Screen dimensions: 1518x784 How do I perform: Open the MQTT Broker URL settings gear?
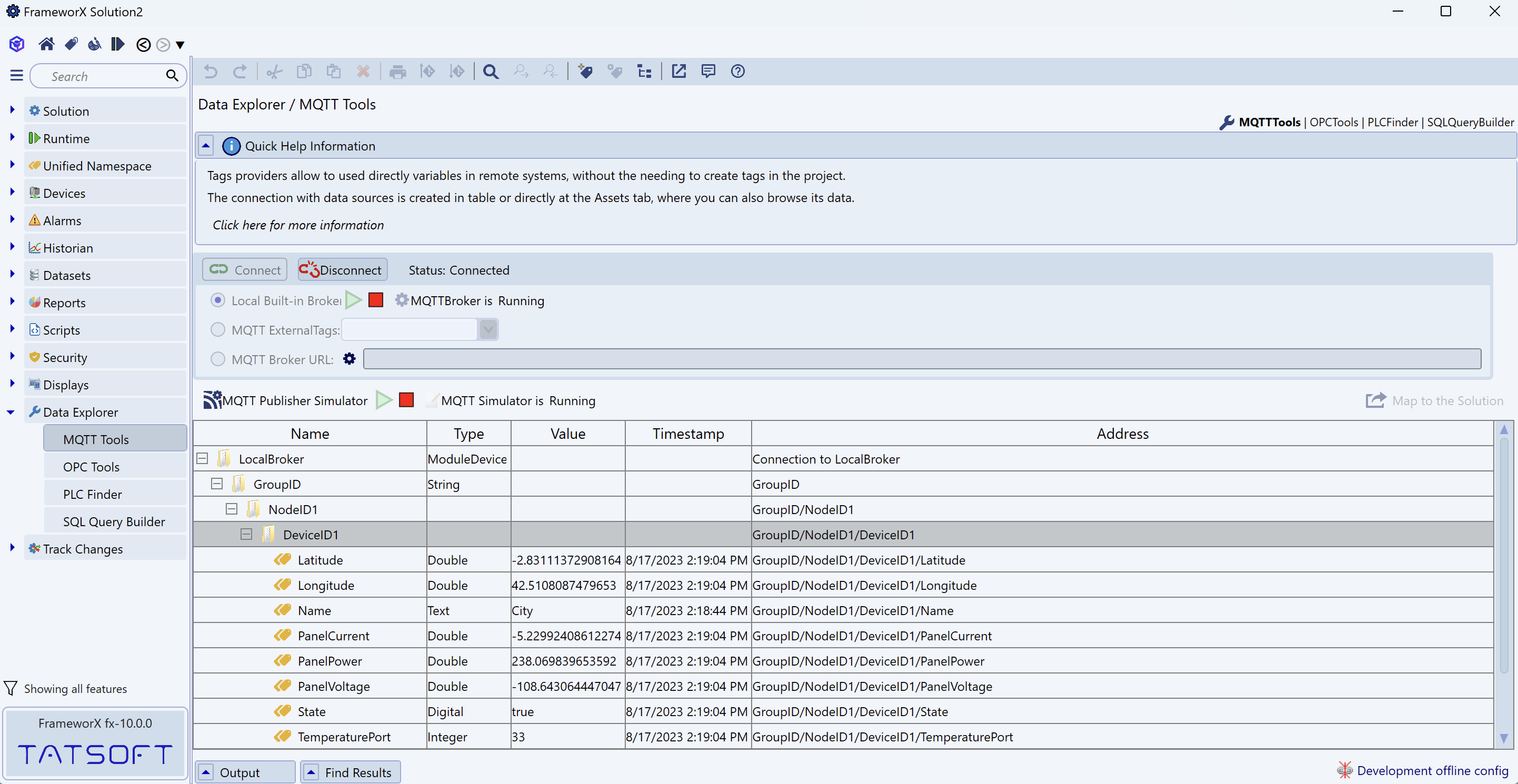pyautogui.click(x=349, y=359)
